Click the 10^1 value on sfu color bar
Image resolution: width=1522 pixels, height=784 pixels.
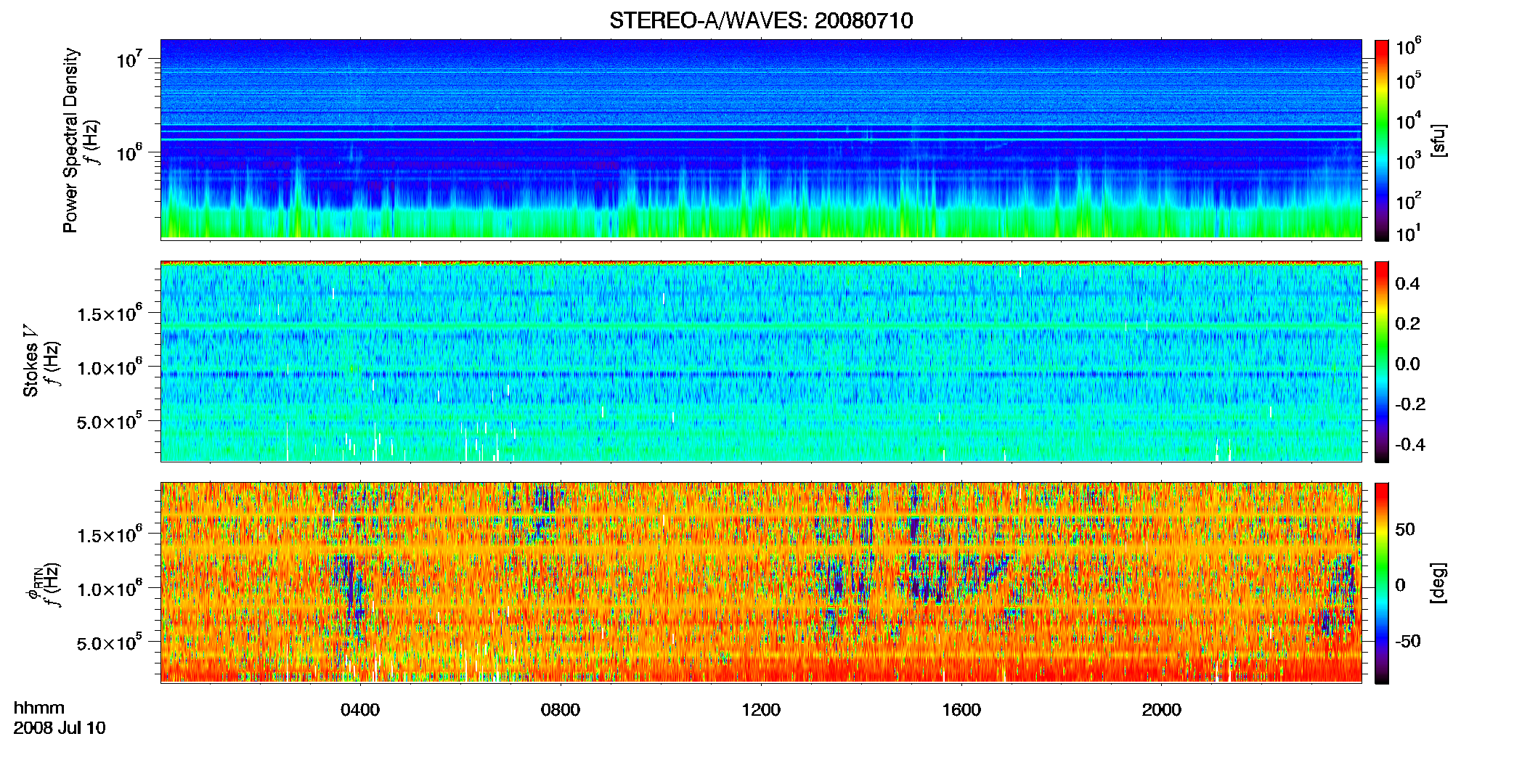click(x=1408, y=232)
